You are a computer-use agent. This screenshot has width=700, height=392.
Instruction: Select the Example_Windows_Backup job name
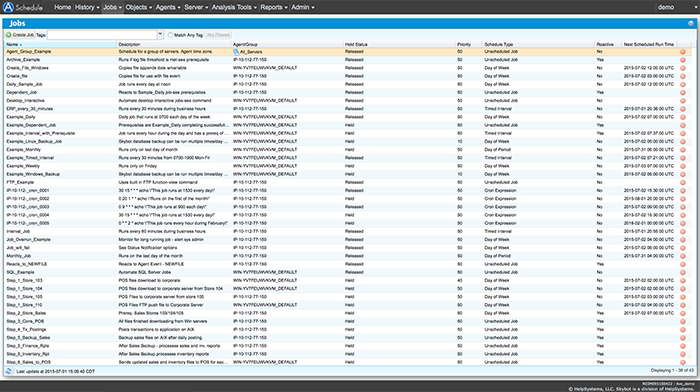[33, 174]
